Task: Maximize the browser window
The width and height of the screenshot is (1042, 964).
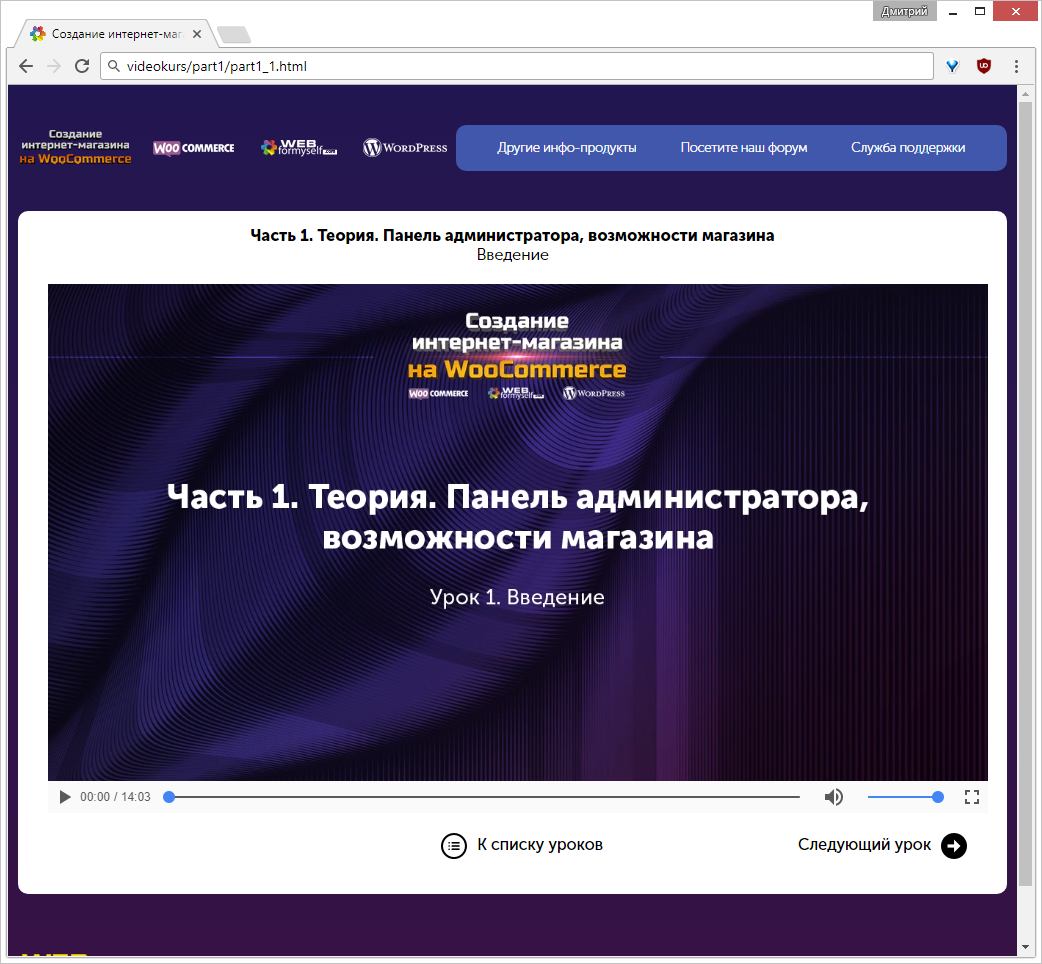Action: (x=980, y=11)
